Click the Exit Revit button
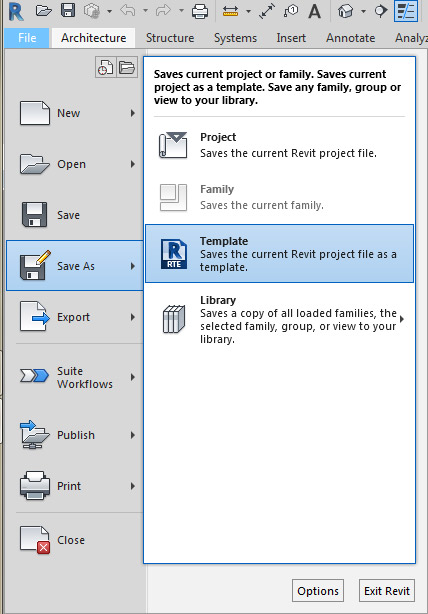Image resolution: width=428 pixels, height=614 pixels. pos(386,591)
